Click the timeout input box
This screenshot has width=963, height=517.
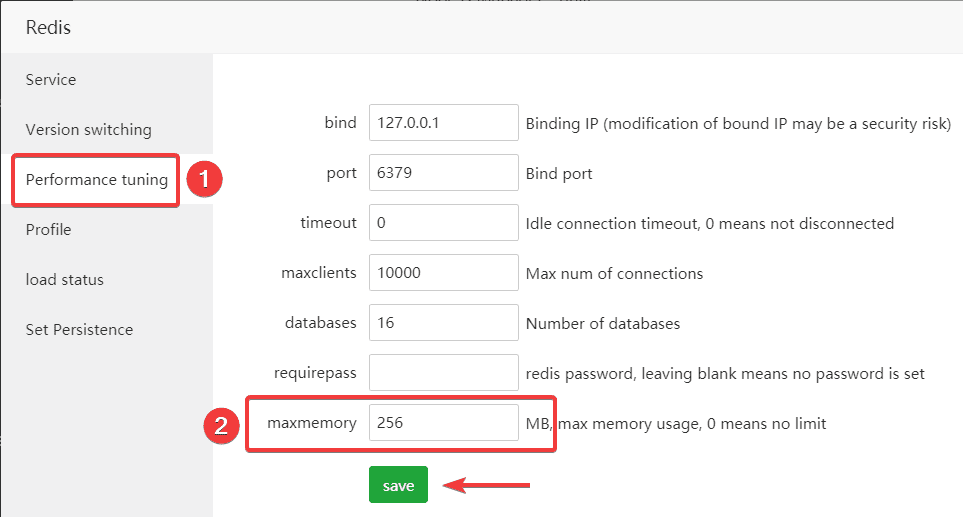pos(443,223)
